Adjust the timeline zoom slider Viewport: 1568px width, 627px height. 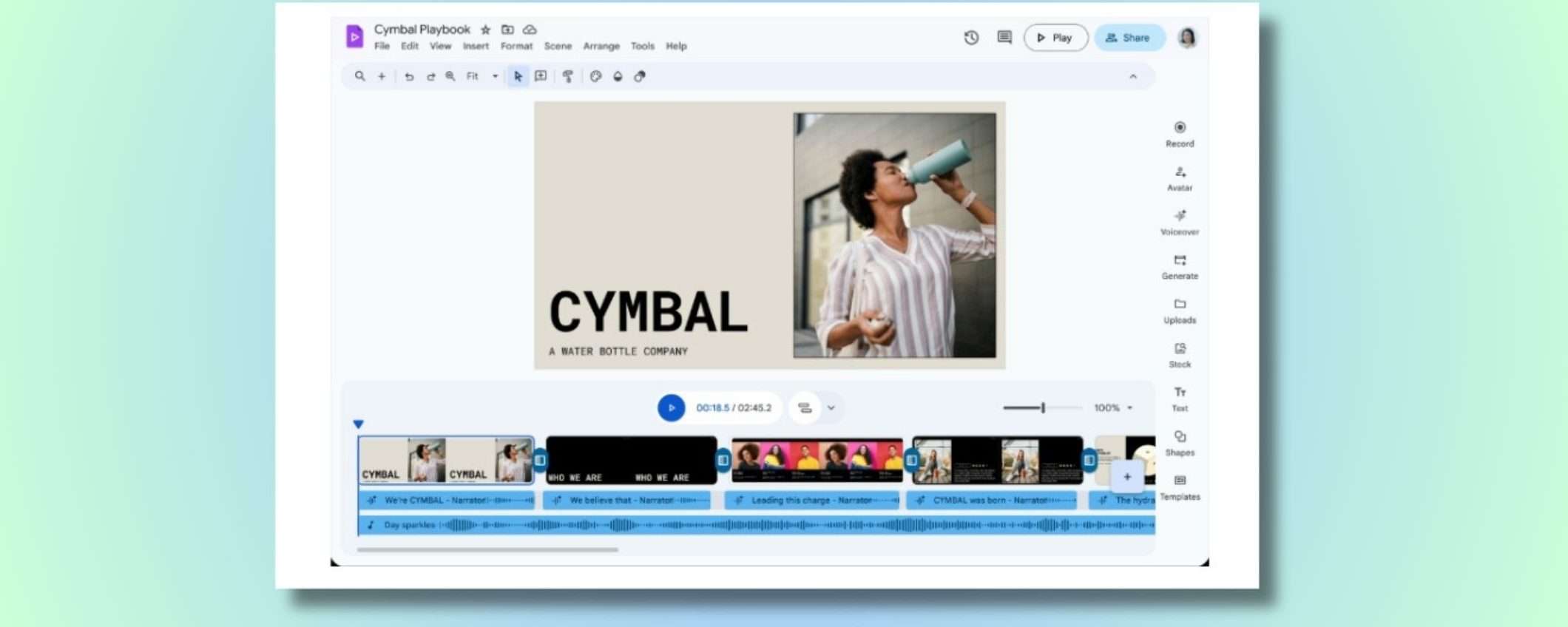(1043, 408)
